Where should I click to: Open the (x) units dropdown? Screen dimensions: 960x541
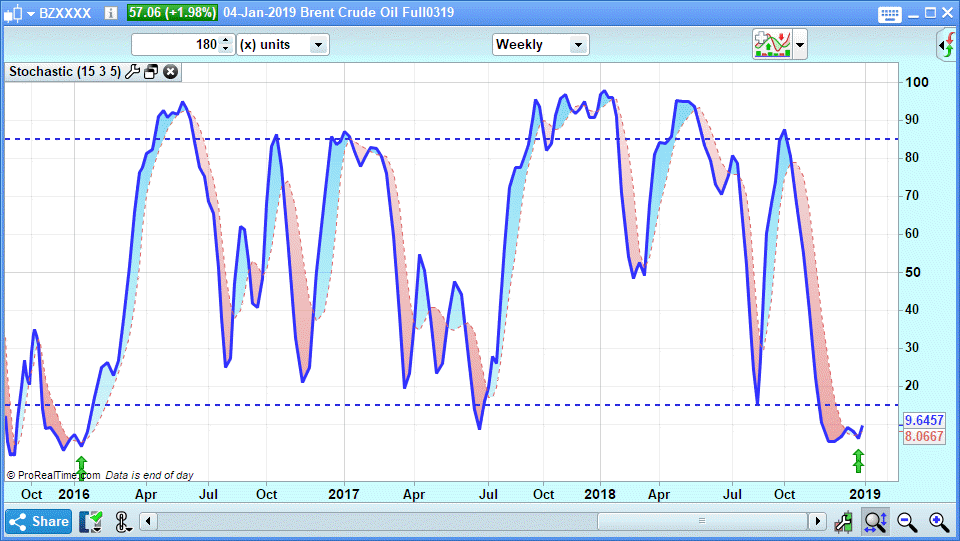pos(283,45)
